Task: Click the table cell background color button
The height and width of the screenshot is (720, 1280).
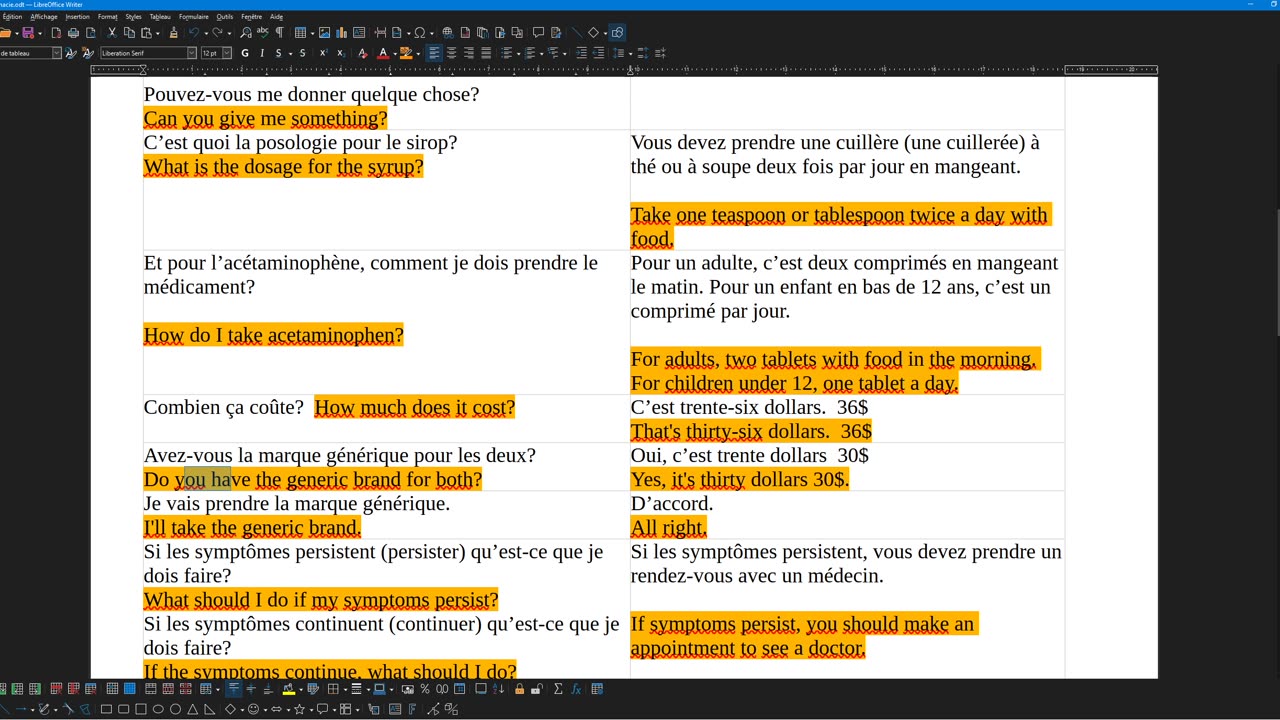Action: (x=288, y=689)
